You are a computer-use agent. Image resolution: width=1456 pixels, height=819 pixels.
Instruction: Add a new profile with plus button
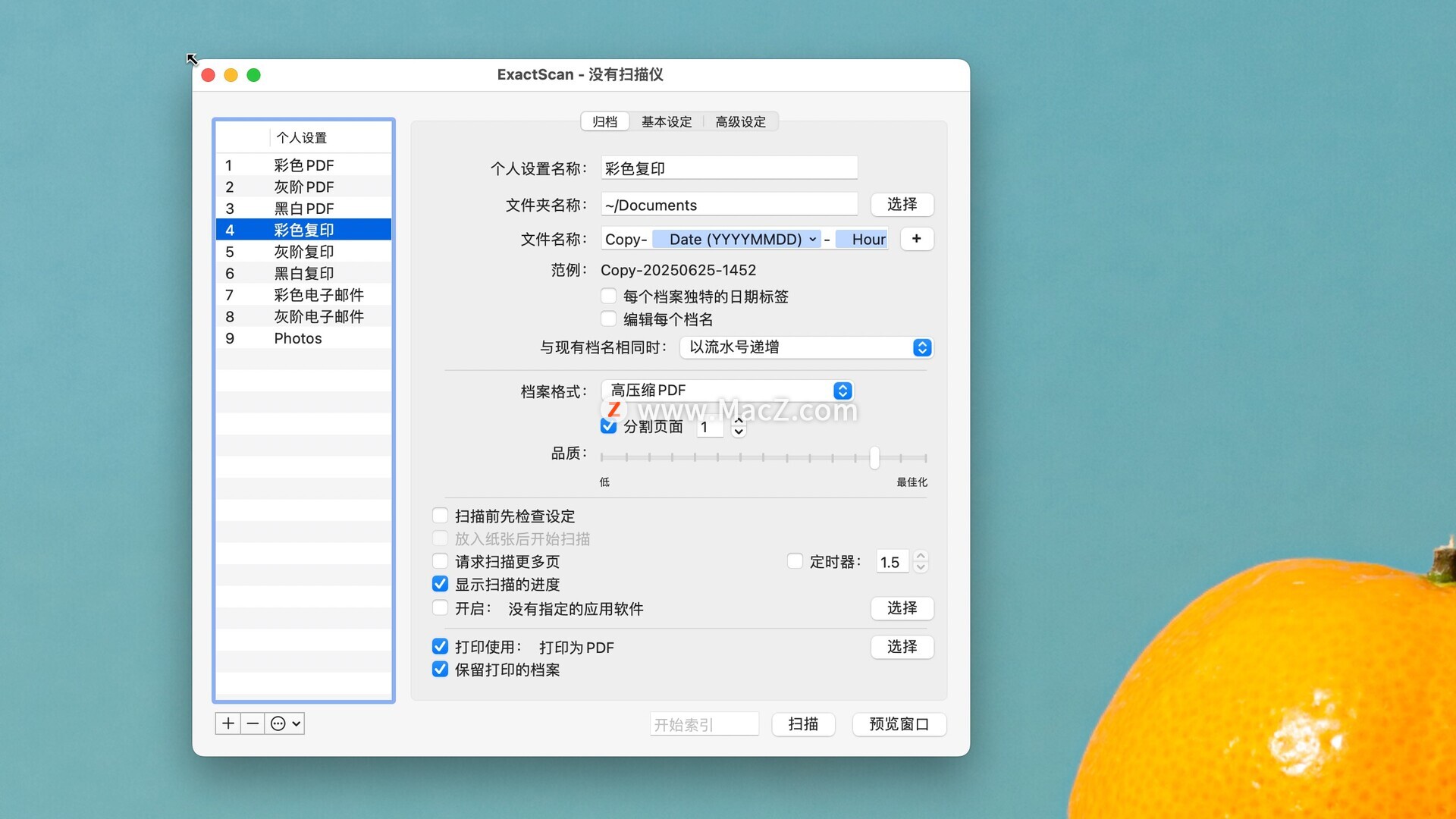[x=227, y=723]
